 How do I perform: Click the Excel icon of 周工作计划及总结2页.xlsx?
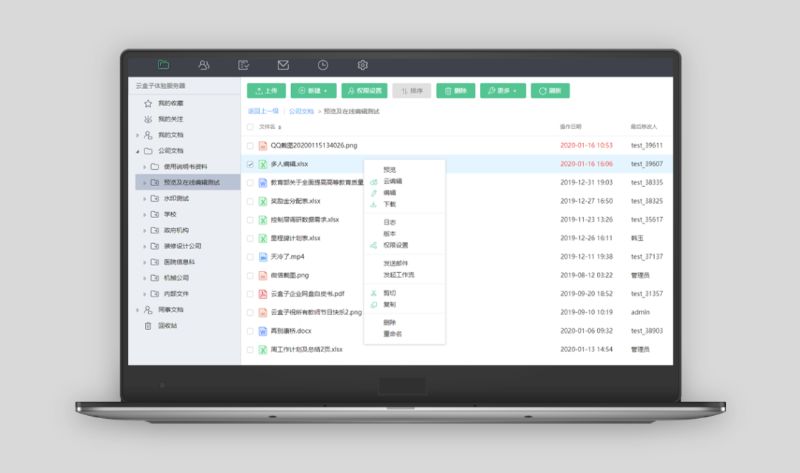pos(263,350)
